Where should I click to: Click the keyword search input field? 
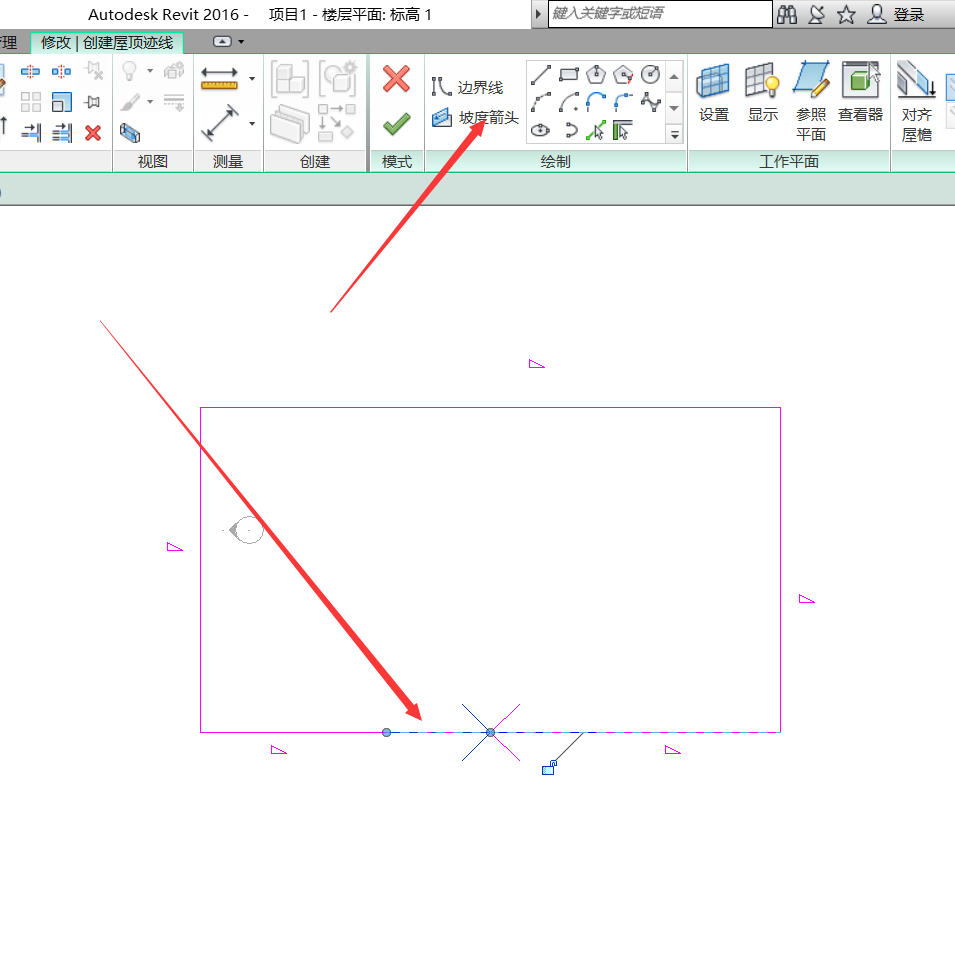click(659, 14)
